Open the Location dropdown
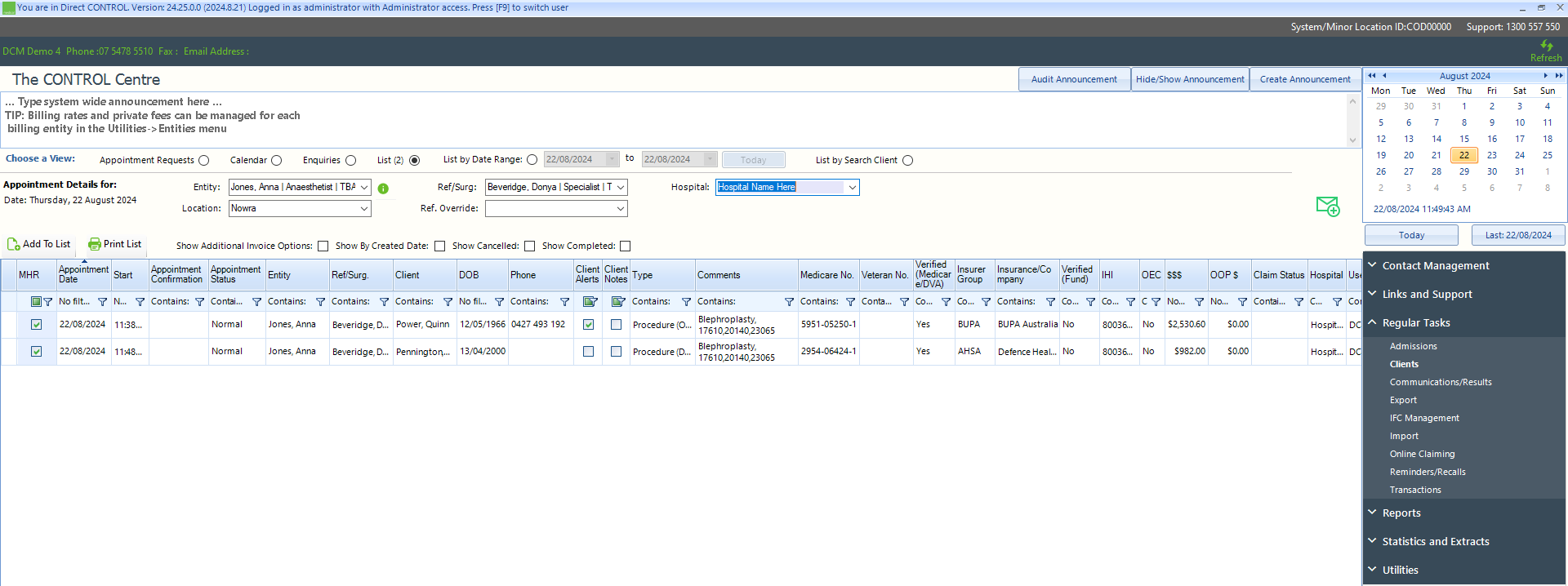This screenshot has height=586, width=1568. tap(364, 209)
